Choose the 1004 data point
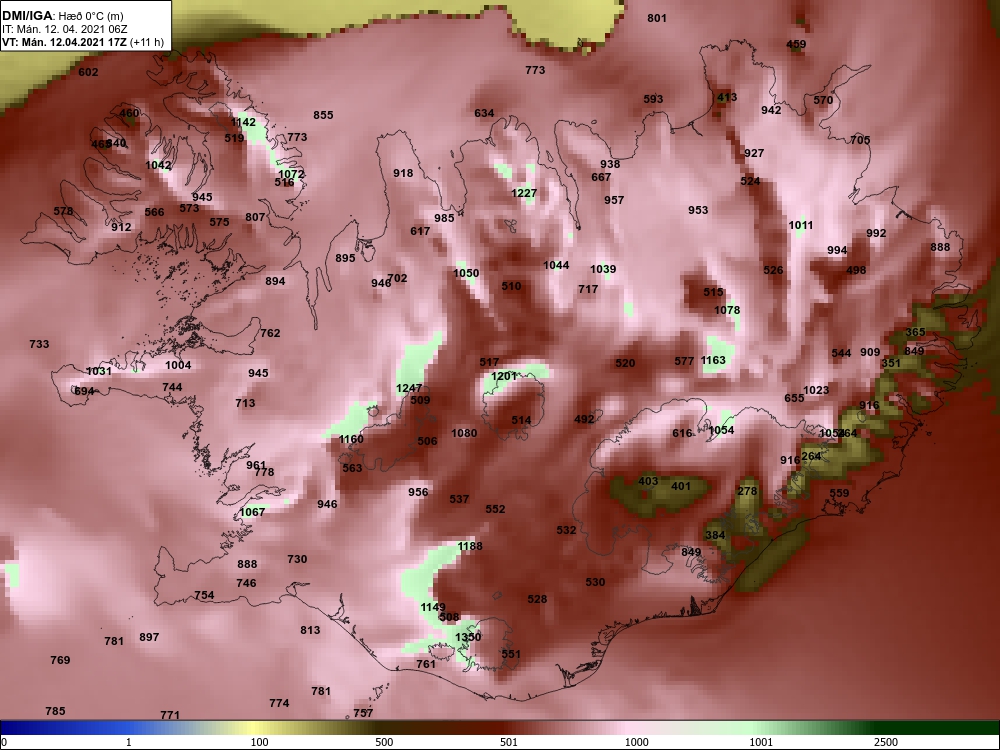The width and height of the screenshot is (1000, 750). pos(178,365)
